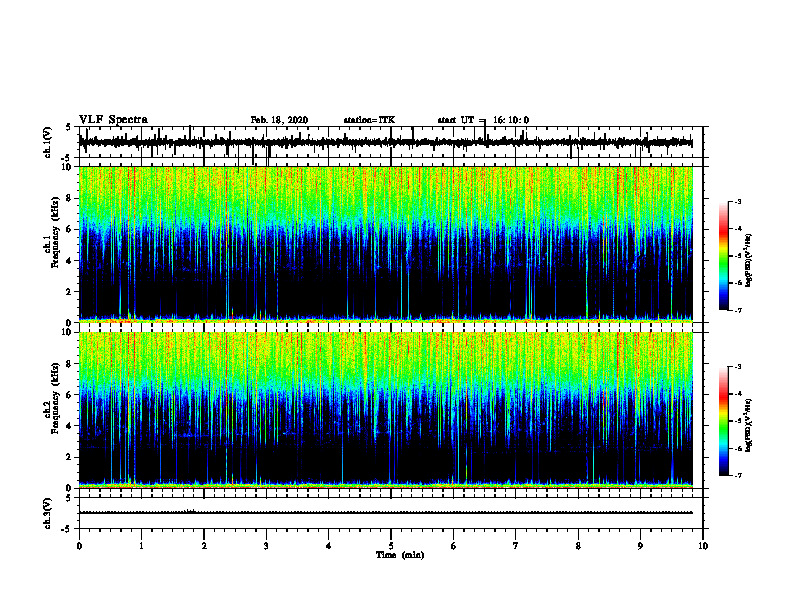Click the ch.1 frequency axis "8" tick label
Image resolution: width=792 pixels, height=612 pixels.
70,198
